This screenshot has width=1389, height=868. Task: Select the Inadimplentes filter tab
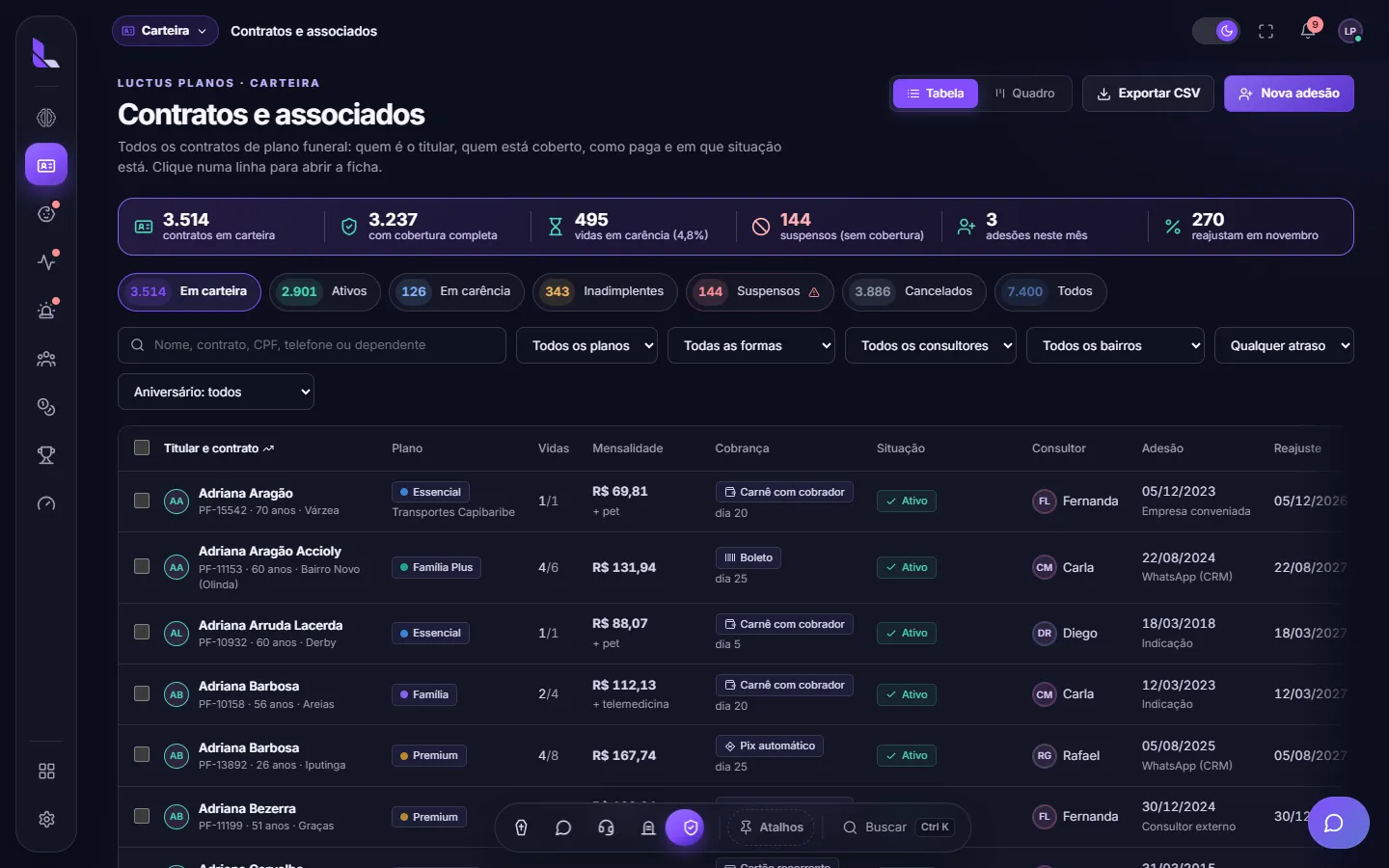tap(605, 291)
